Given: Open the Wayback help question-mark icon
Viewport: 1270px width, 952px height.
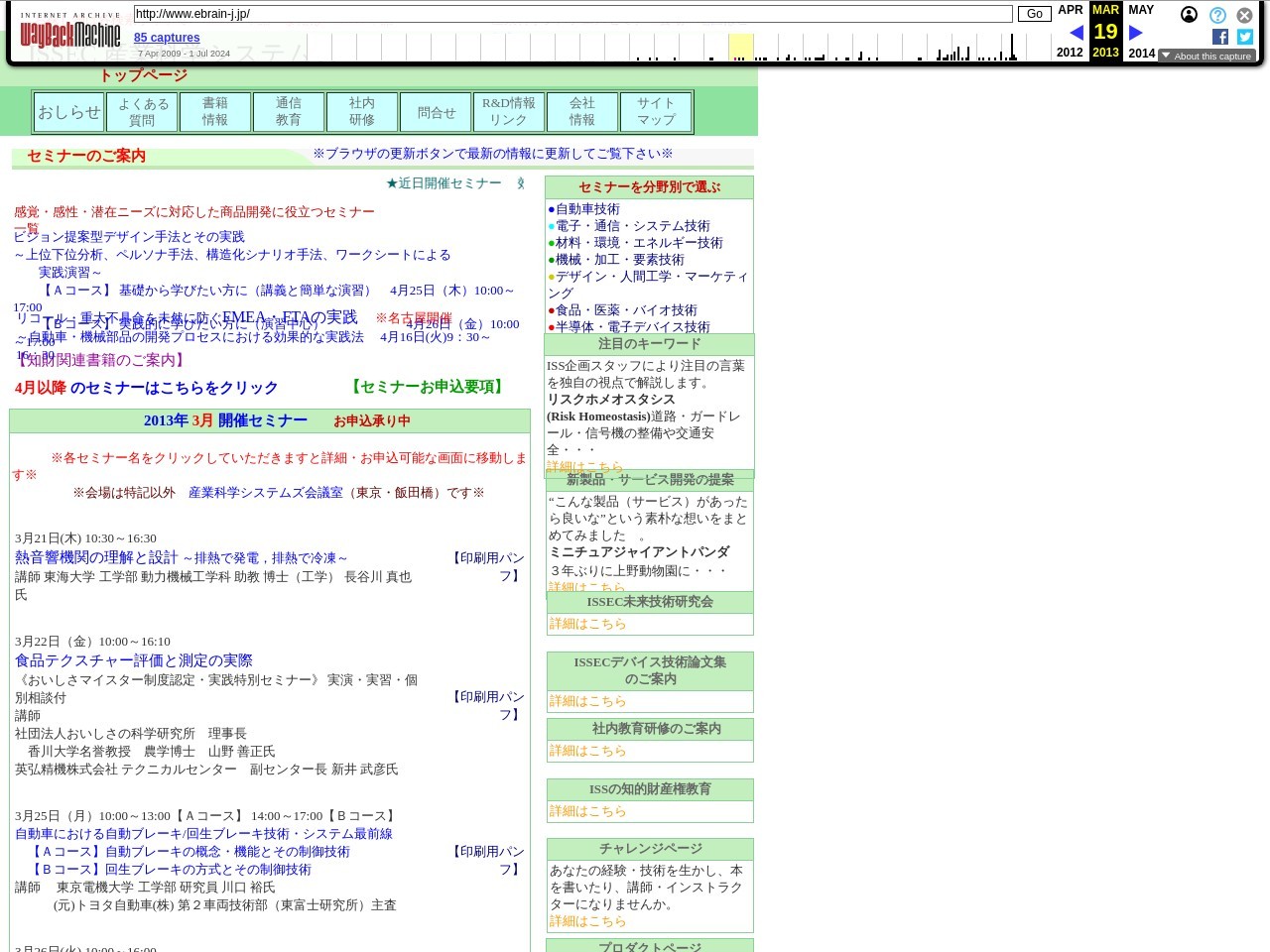Looking at the screenshot, I should [1217, 15].
